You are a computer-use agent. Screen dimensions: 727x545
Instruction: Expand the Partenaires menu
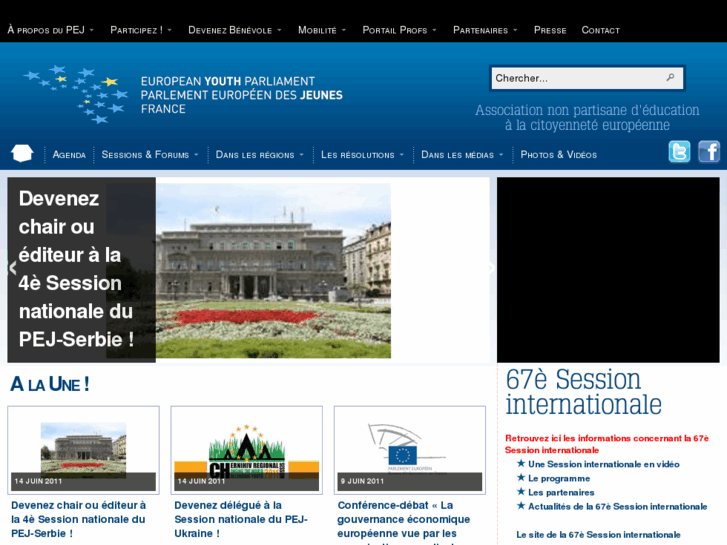485,30
